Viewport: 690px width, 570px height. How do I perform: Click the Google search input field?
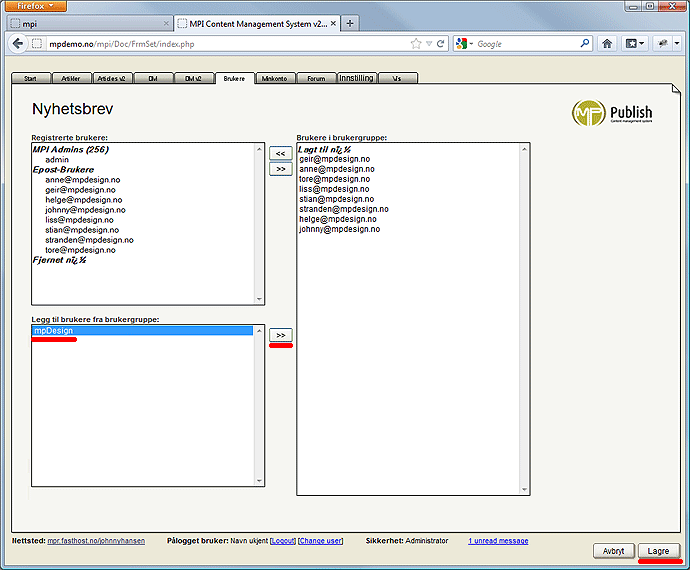coord(526,44)
